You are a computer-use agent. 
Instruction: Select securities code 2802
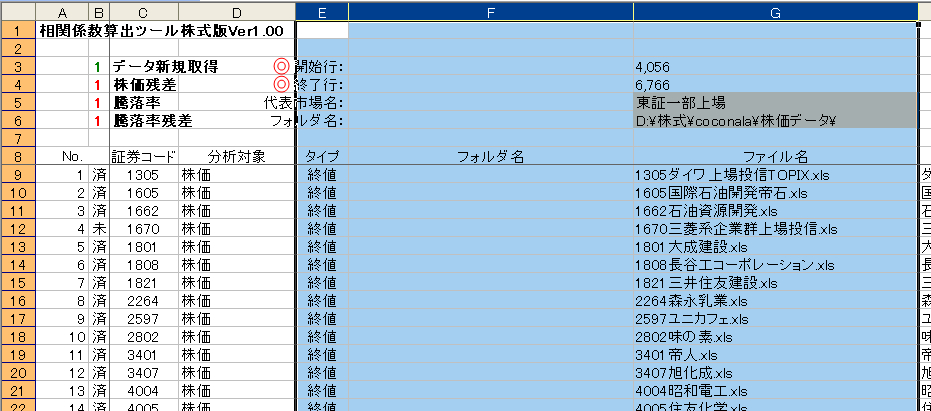[143, 337]
